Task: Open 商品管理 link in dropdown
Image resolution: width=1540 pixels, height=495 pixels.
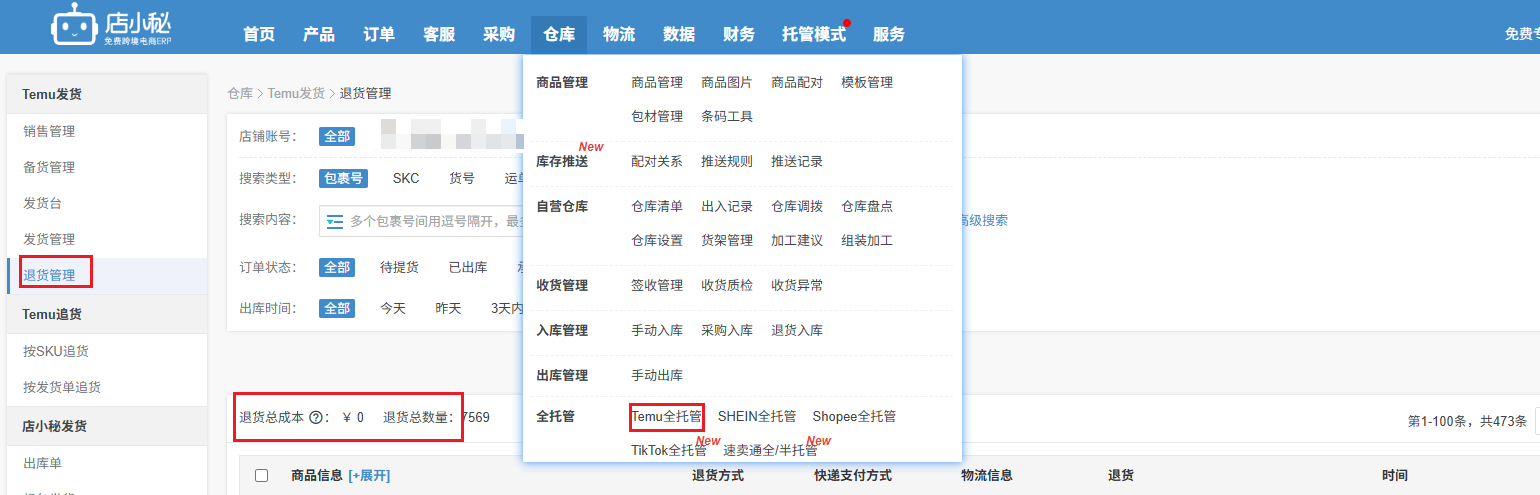Action: [x=657, y=82]
